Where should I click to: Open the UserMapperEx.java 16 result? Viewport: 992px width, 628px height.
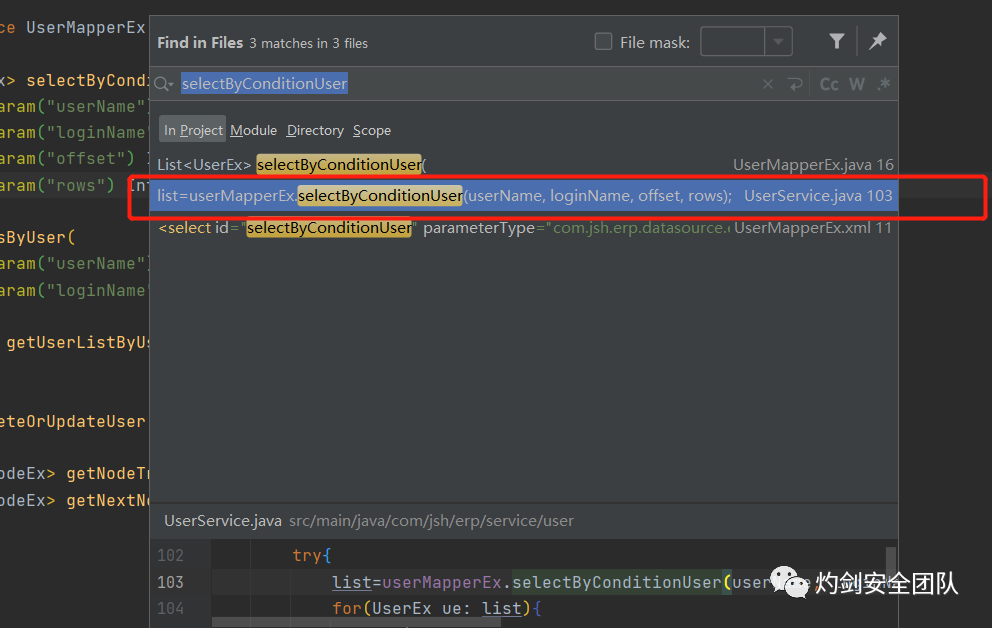coord(524,164)
